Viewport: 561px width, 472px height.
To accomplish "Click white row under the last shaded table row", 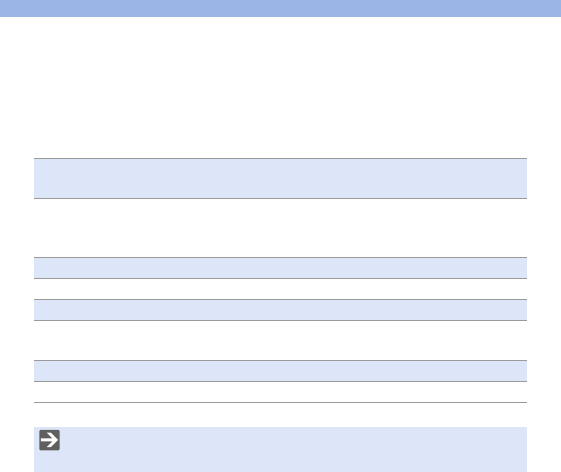I will (280, 392).
